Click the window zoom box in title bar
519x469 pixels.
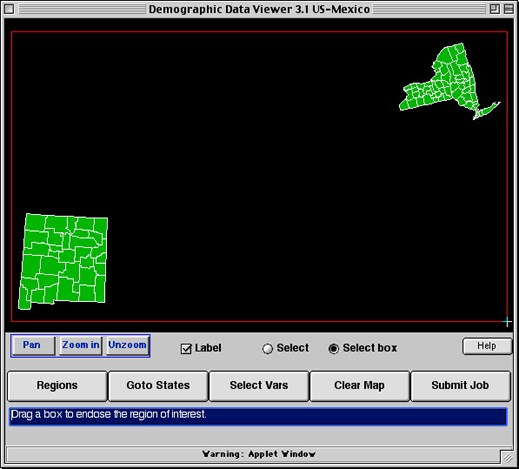(x=495, y=9)
